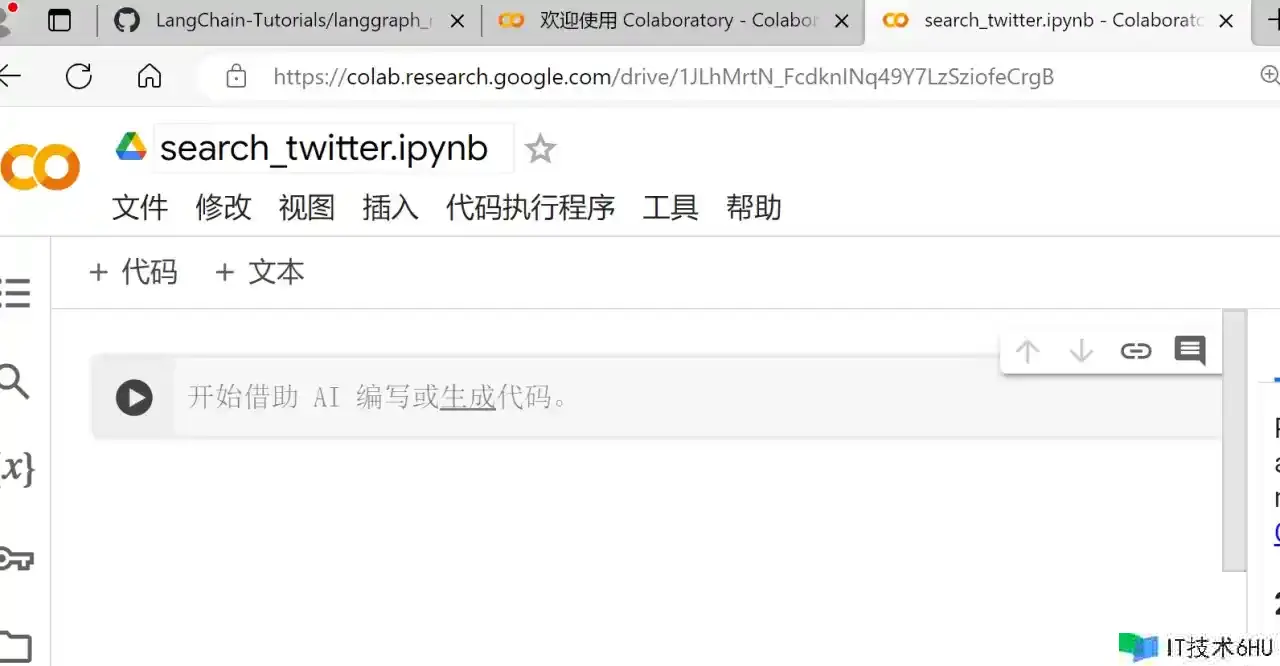Screen dimensions: 1280x666
Task: Click the notebook vertical scrollbar
Action: click(x=1236, y=440)
